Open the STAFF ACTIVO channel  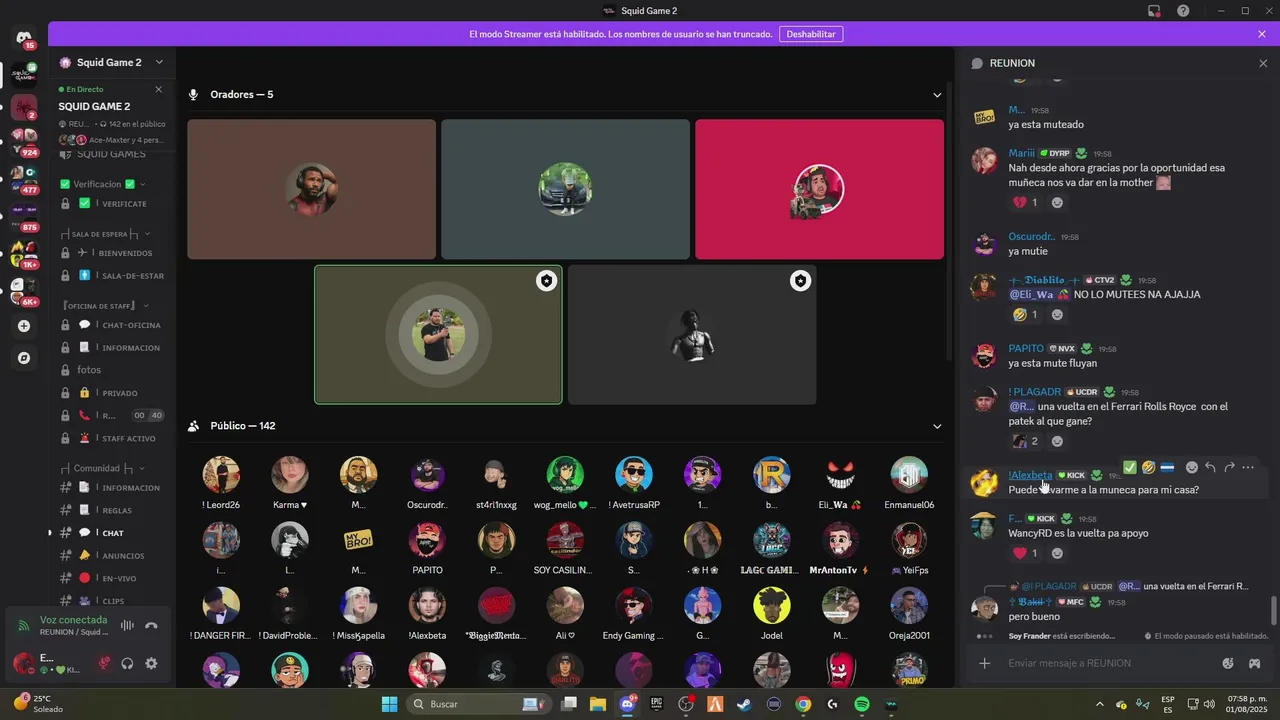112,438
